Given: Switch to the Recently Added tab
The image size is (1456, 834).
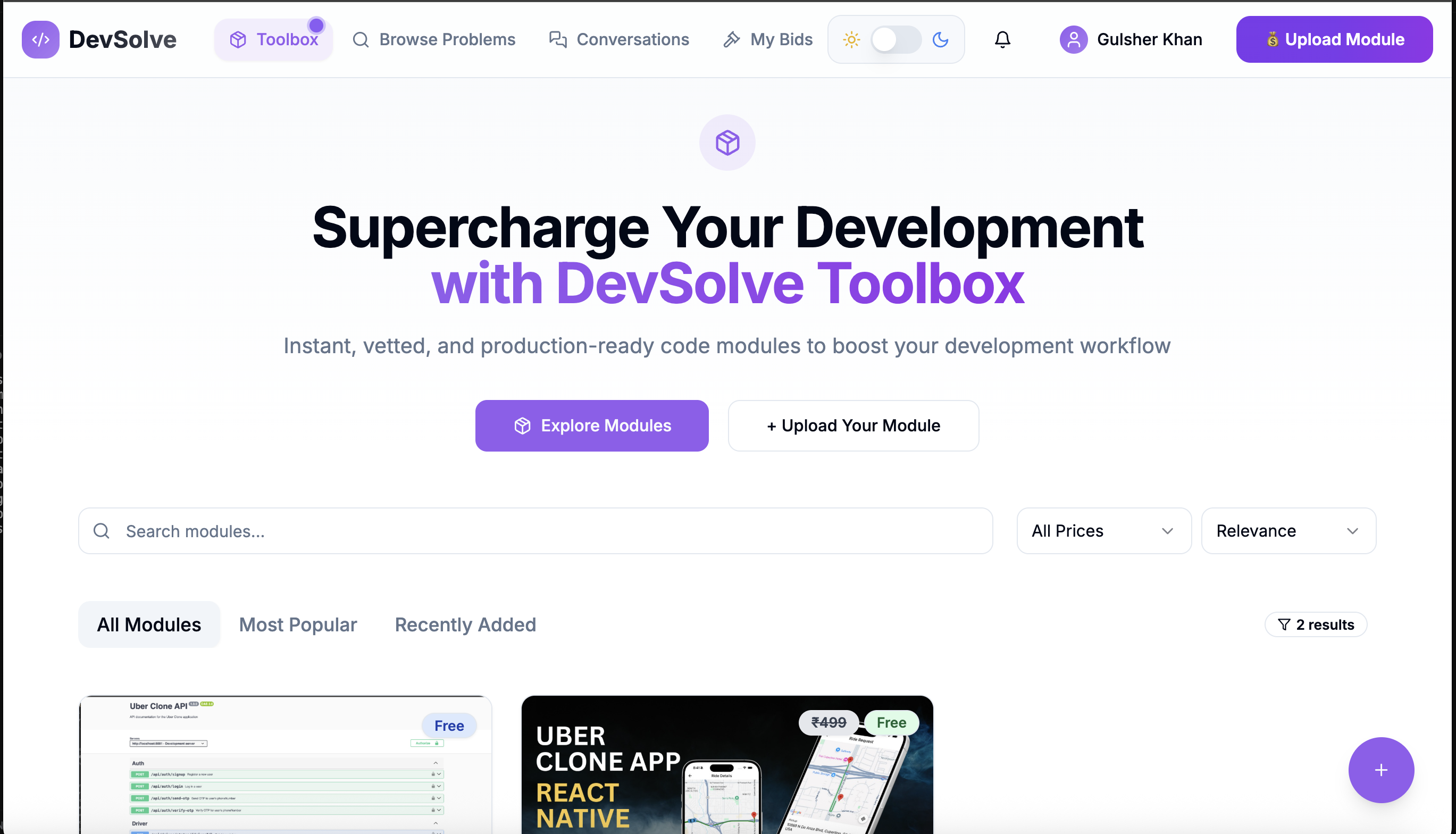Looking at the screenshot, I should pyautogui.click(x=465, y=624).
